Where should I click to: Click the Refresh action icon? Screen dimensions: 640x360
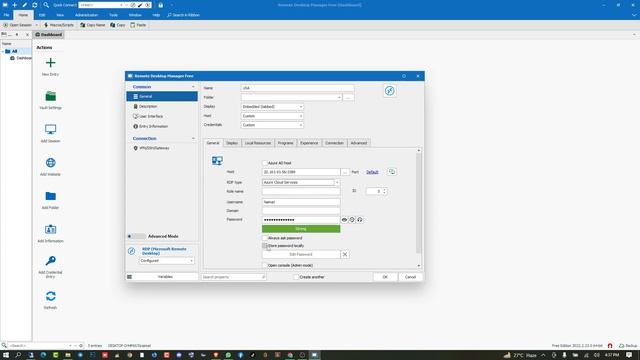click(x=50, y=296)
